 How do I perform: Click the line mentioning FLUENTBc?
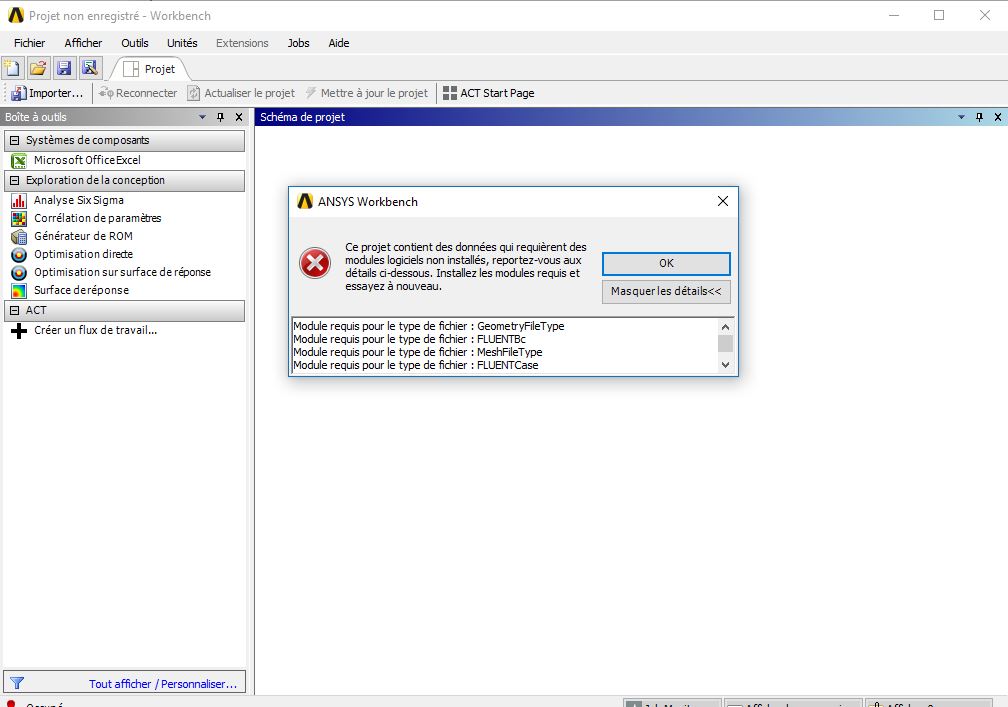click(x=410, y=339)
